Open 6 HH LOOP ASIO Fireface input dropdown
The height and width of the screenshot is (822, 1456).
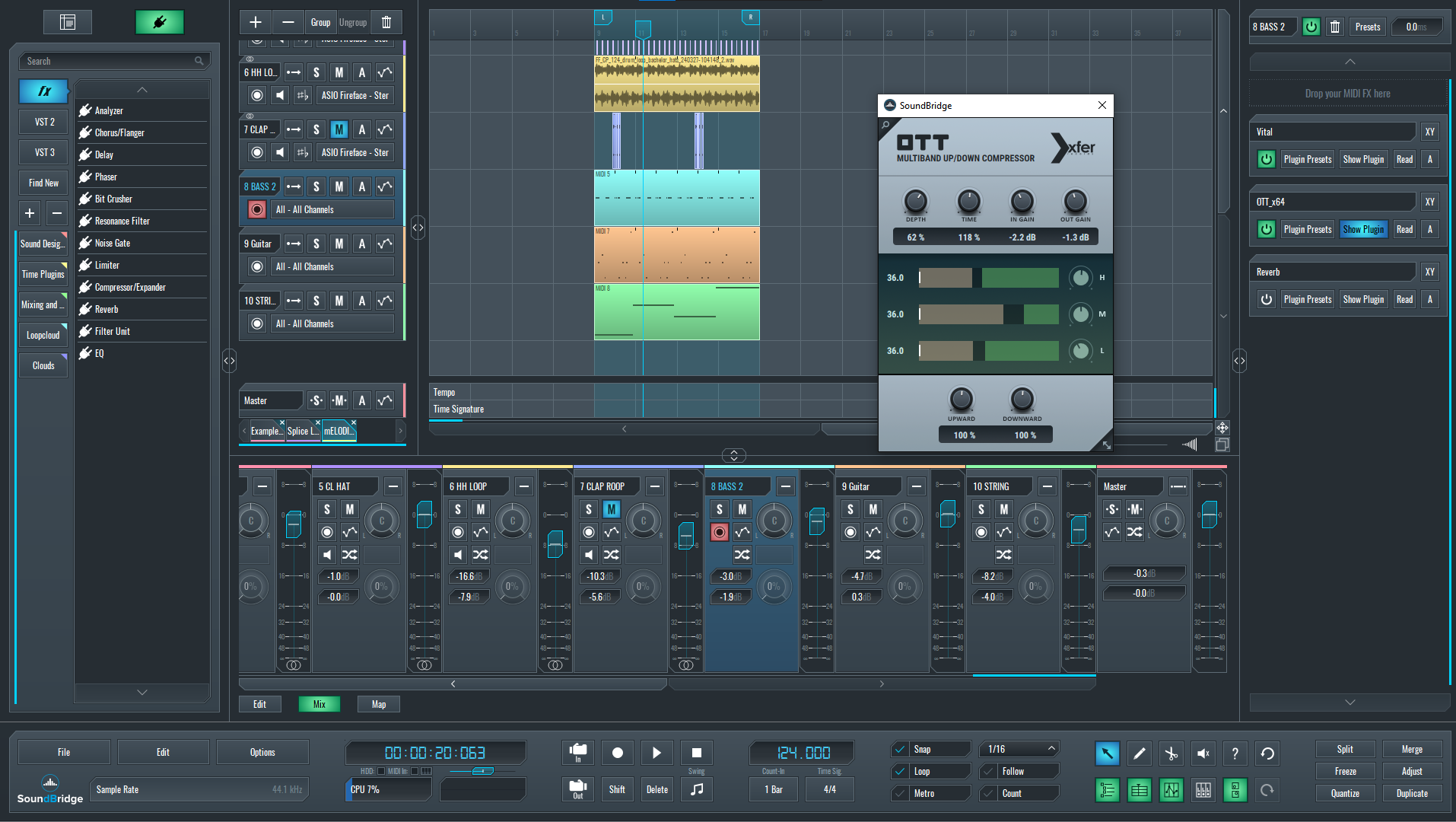point(354,95)
